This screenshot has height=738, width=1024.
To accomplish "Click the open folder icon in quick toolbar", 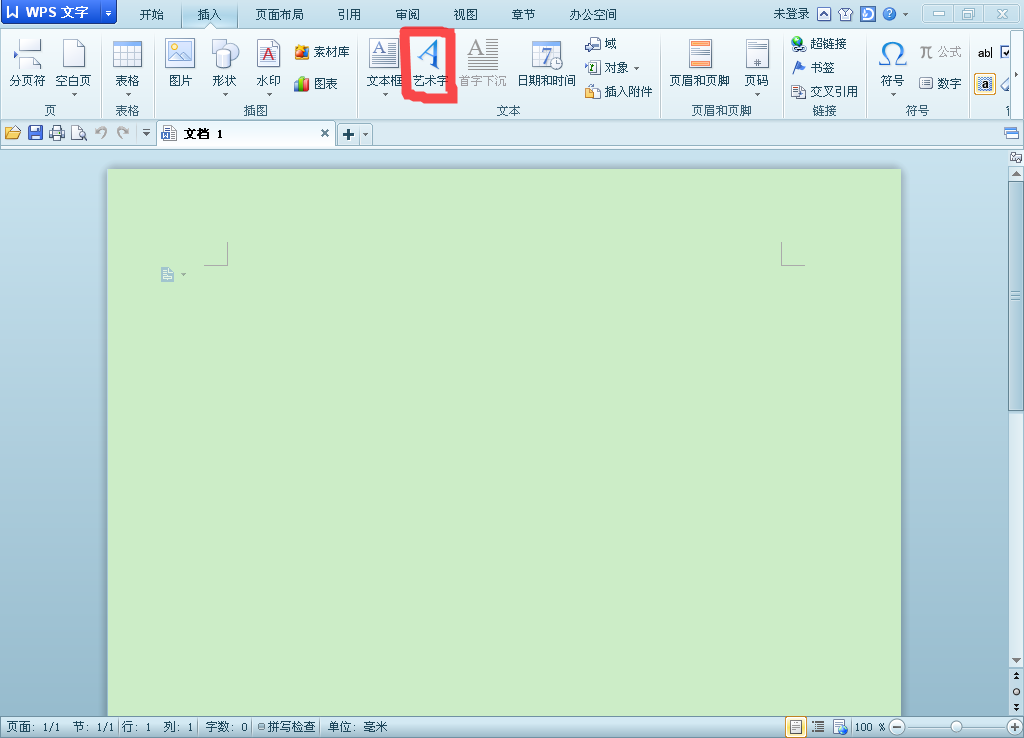I will click(x=13, y=133).
